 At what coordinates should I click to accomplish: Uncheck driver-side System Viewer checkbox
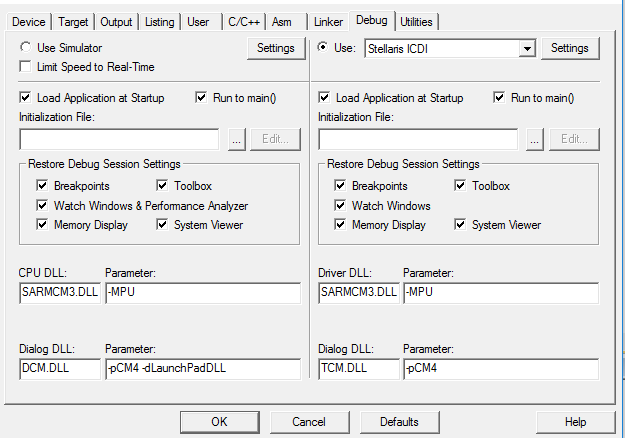tap(461, 225)
